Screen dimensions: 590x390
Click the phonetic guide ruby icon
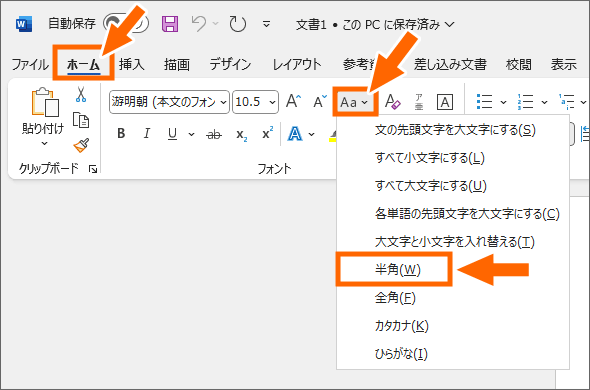pyautogui.click(x=419, y=102)
